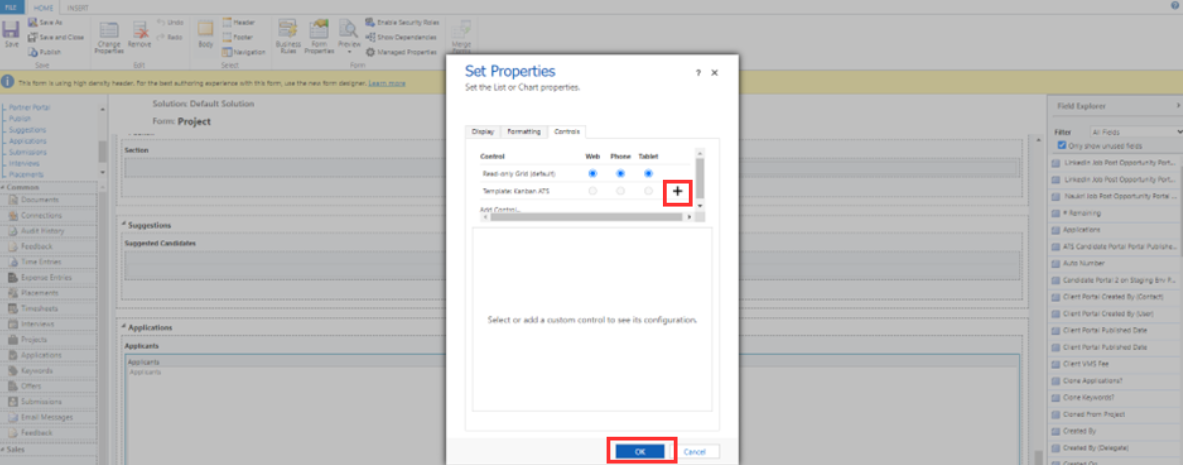Close the Set Properties dialog
The width and height of the screenshot is (1183, 465).
click(714, 72)
